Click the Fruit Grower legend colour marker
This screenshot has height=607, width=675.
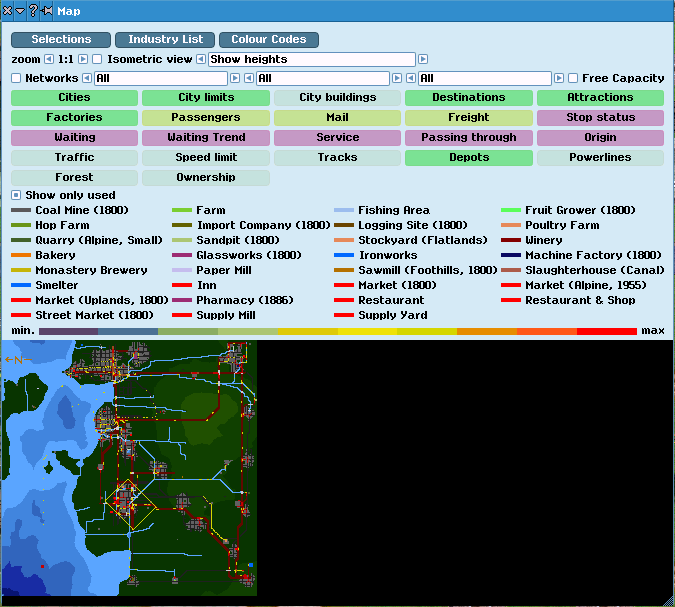[x=510, y=211]
